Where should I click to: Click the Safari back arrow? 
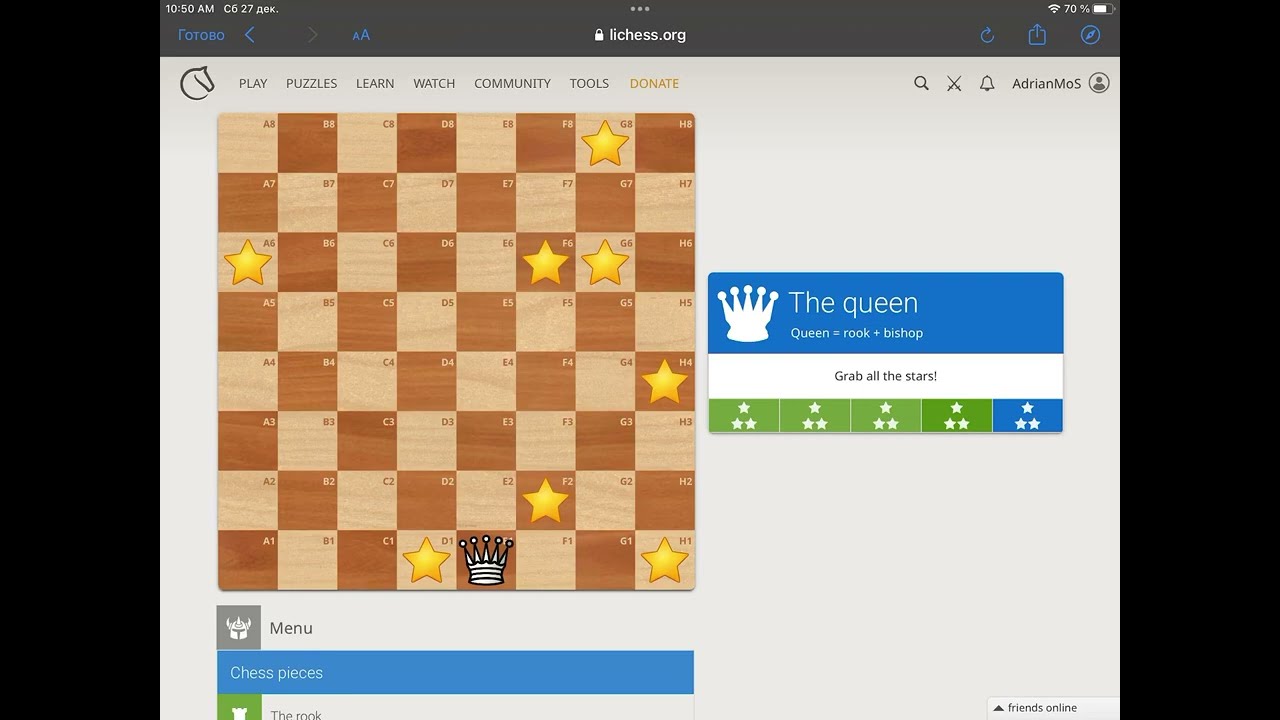pyautogui.click(x=250, y=35)
